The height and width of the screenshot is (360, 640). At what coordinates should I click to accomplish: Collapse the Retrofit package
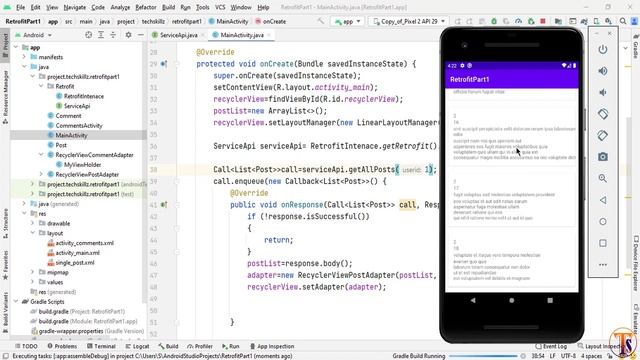click(x=41, y=87)
